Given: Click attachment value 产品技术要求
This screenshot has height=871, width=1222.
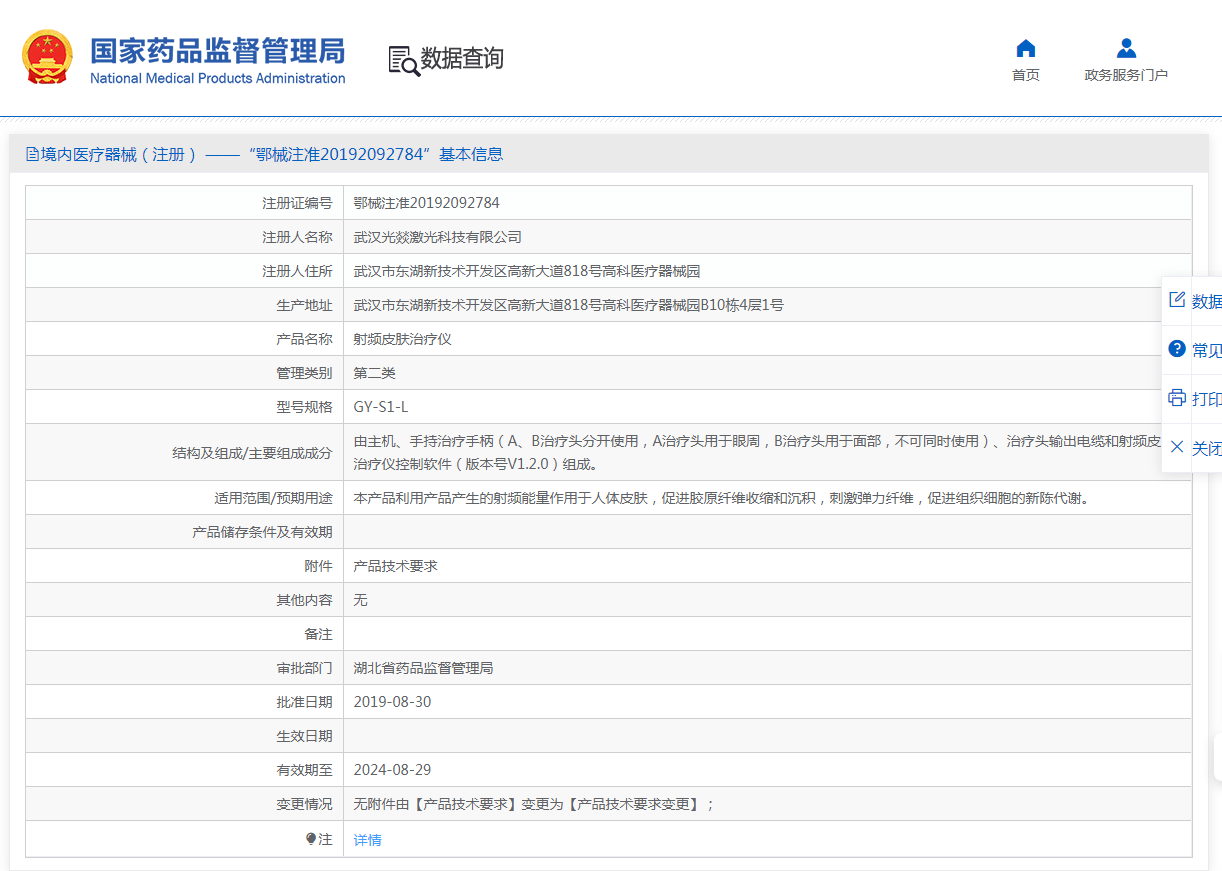Looking at the screenshot, I should [x=396, y=566].
